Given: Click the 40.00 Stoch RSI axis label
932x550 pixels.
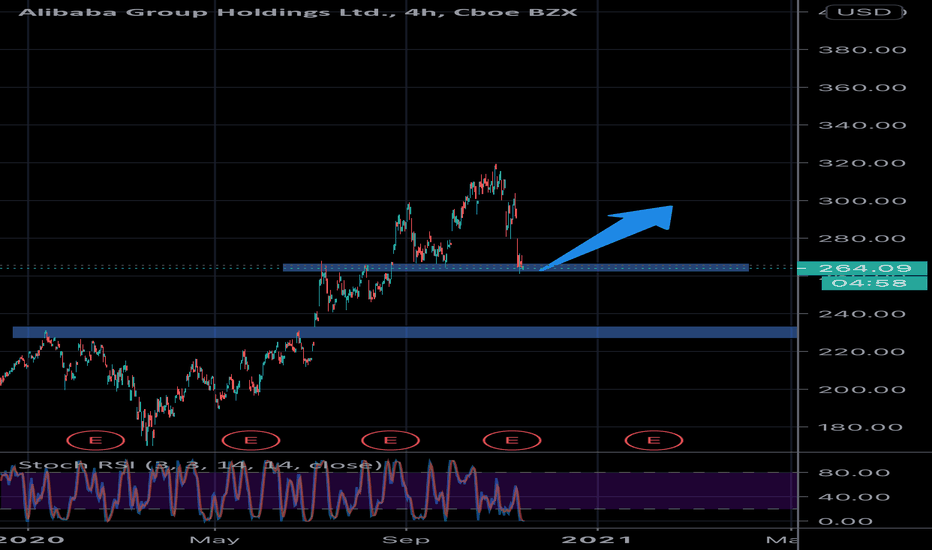Looking at the screenshot, I should coord(854,497).
